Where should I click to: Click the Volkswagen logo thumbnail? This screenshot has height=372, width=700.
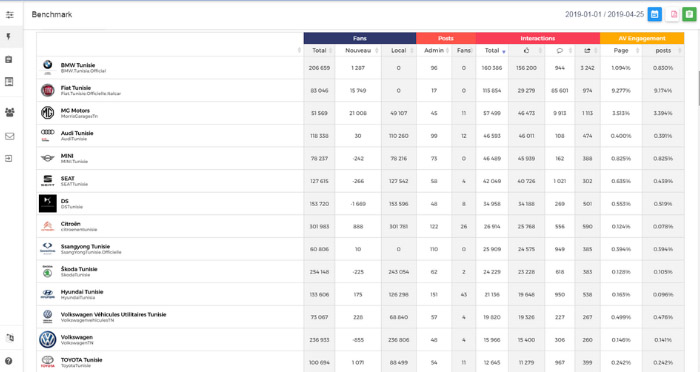pos(48,339)
